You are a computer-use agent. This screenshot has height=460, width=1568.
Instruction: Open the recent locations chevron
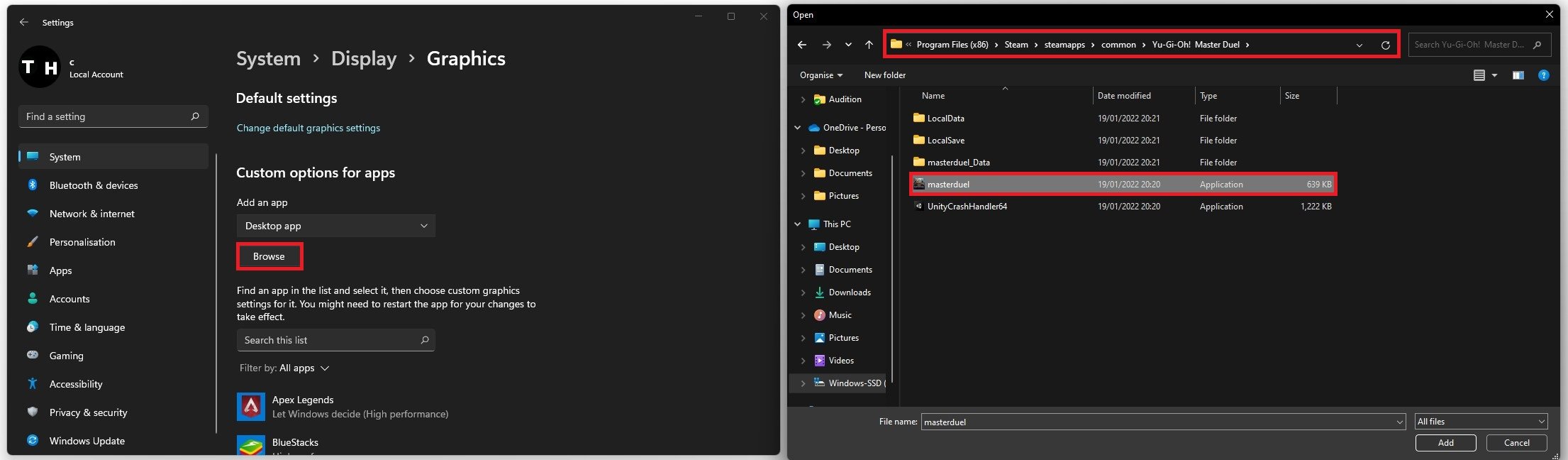848,45
